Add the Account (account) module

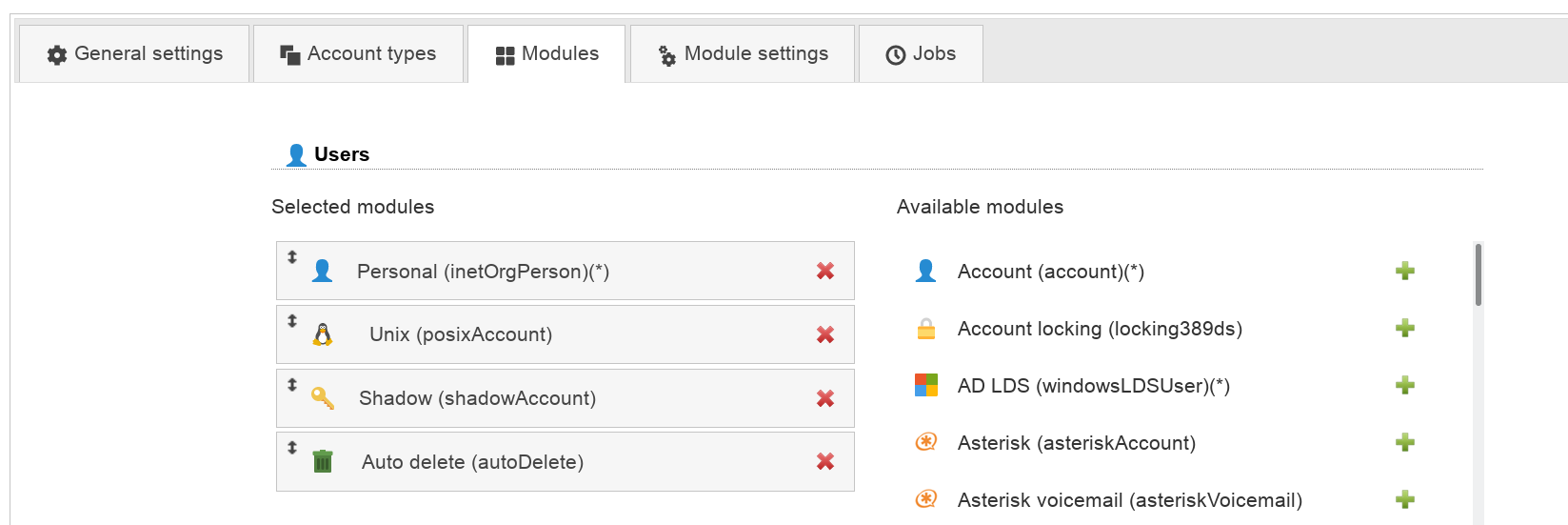pyautogui.click(x=1404, y=272)
